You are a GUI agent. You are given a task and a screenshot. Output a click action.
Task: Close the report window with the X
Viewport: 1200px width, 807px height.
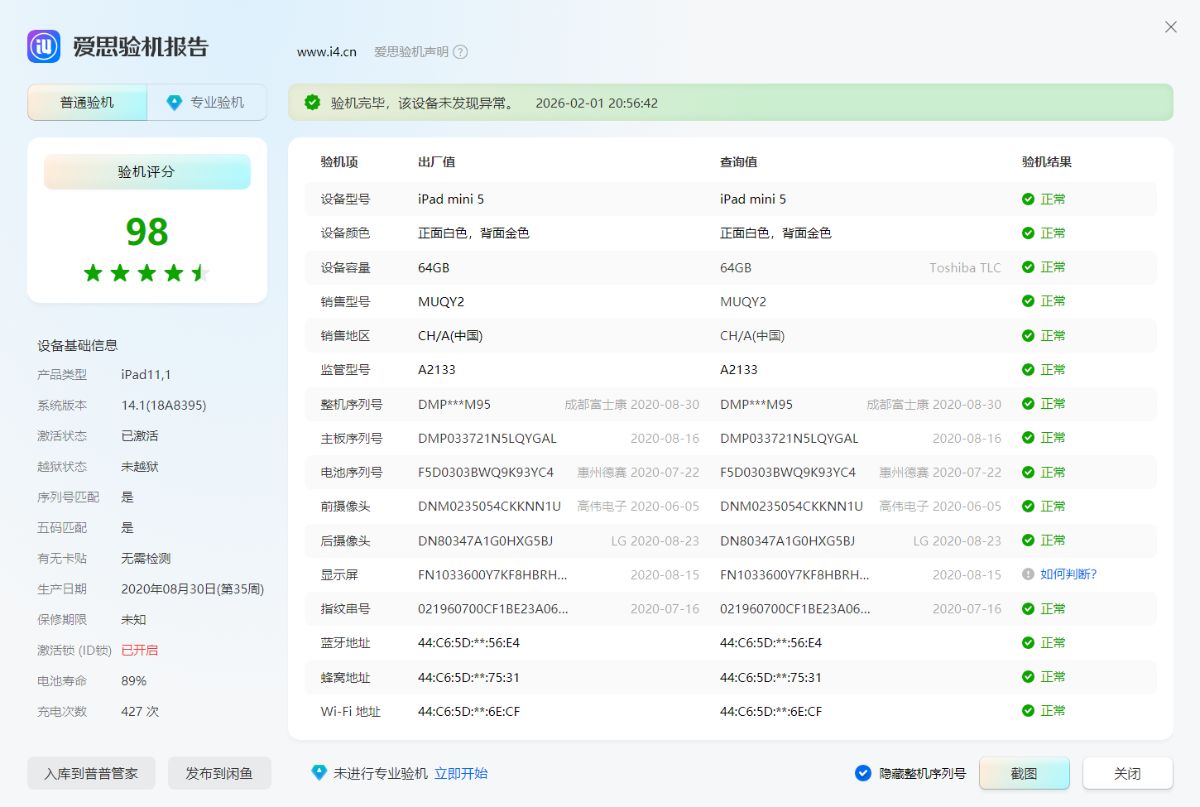coord(1171,27)
